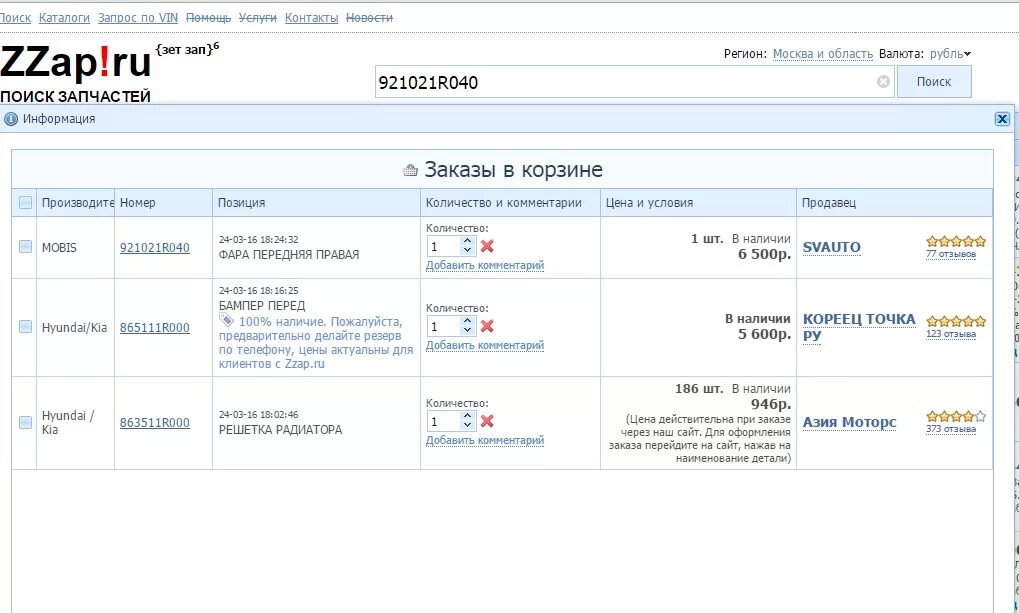Screen dimensions: 1019x613
Task: Open the Валюта рубль dropdown
Action: click(x=950, y=54)
